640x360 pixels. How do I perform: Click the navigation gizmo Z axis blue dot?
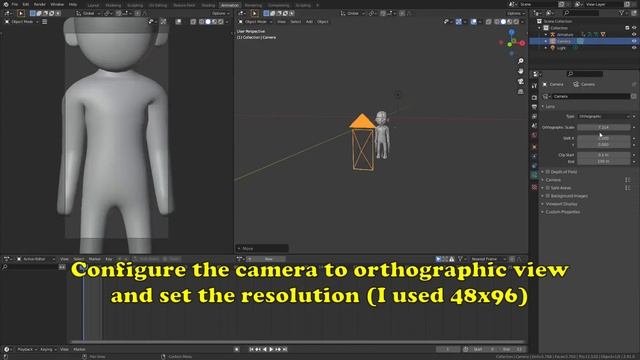[x=511, y=32]
